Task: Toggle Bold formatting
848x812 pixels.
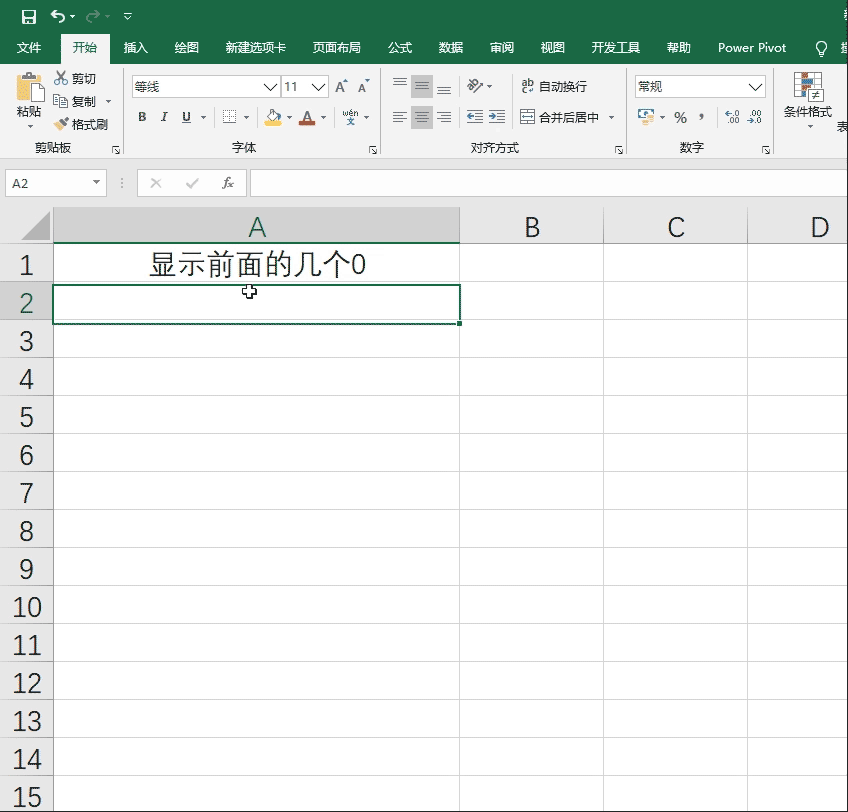Action: tap(142, 117)
